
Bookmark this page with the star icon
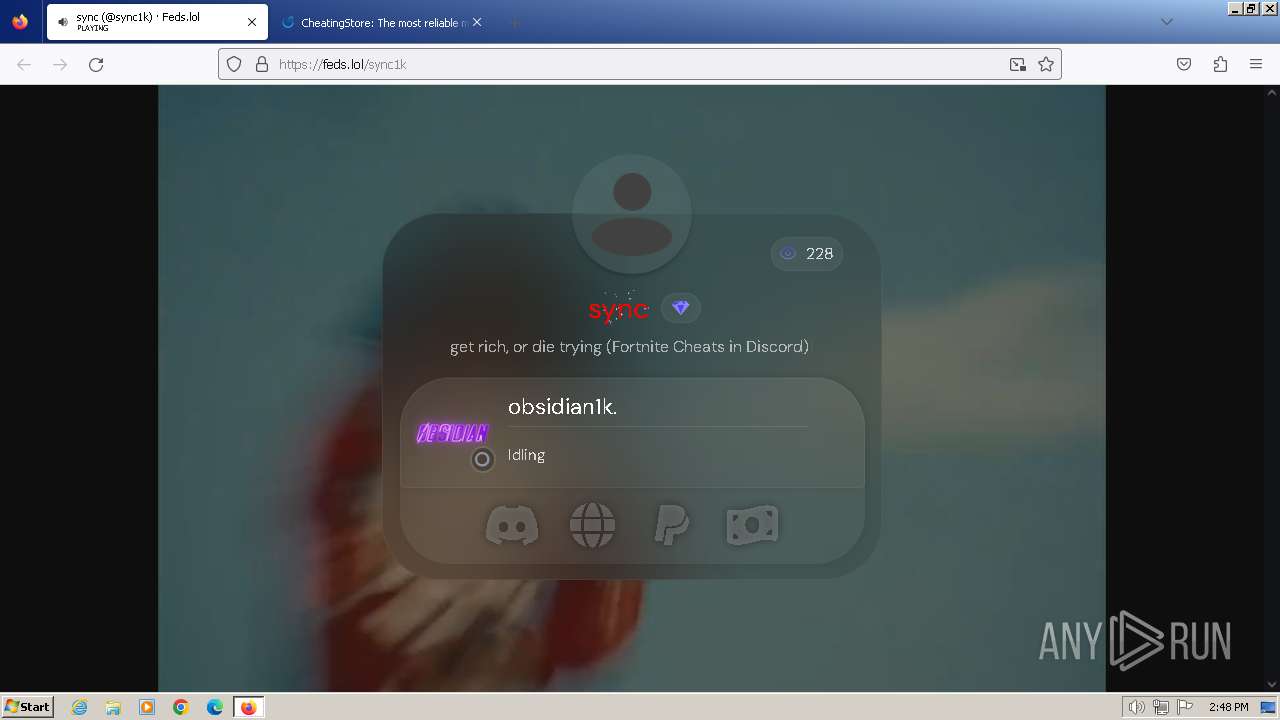pos(1046,64)
